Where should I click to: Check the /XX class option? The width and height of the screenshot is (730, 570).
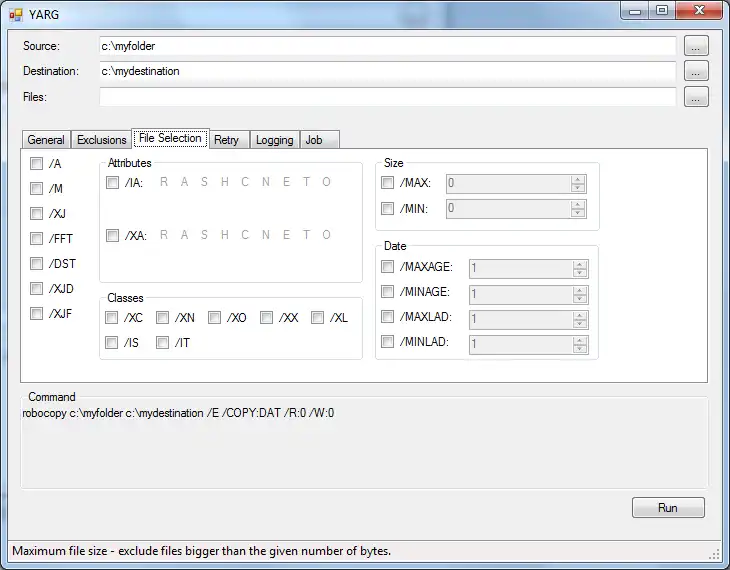(266, 318)
